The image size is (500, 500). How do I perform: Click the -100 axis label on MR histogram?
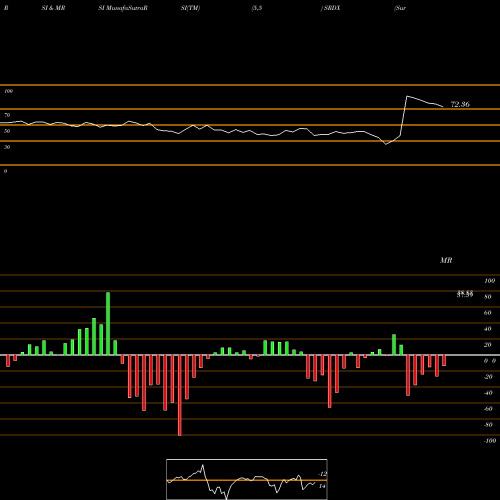[490, 441]
